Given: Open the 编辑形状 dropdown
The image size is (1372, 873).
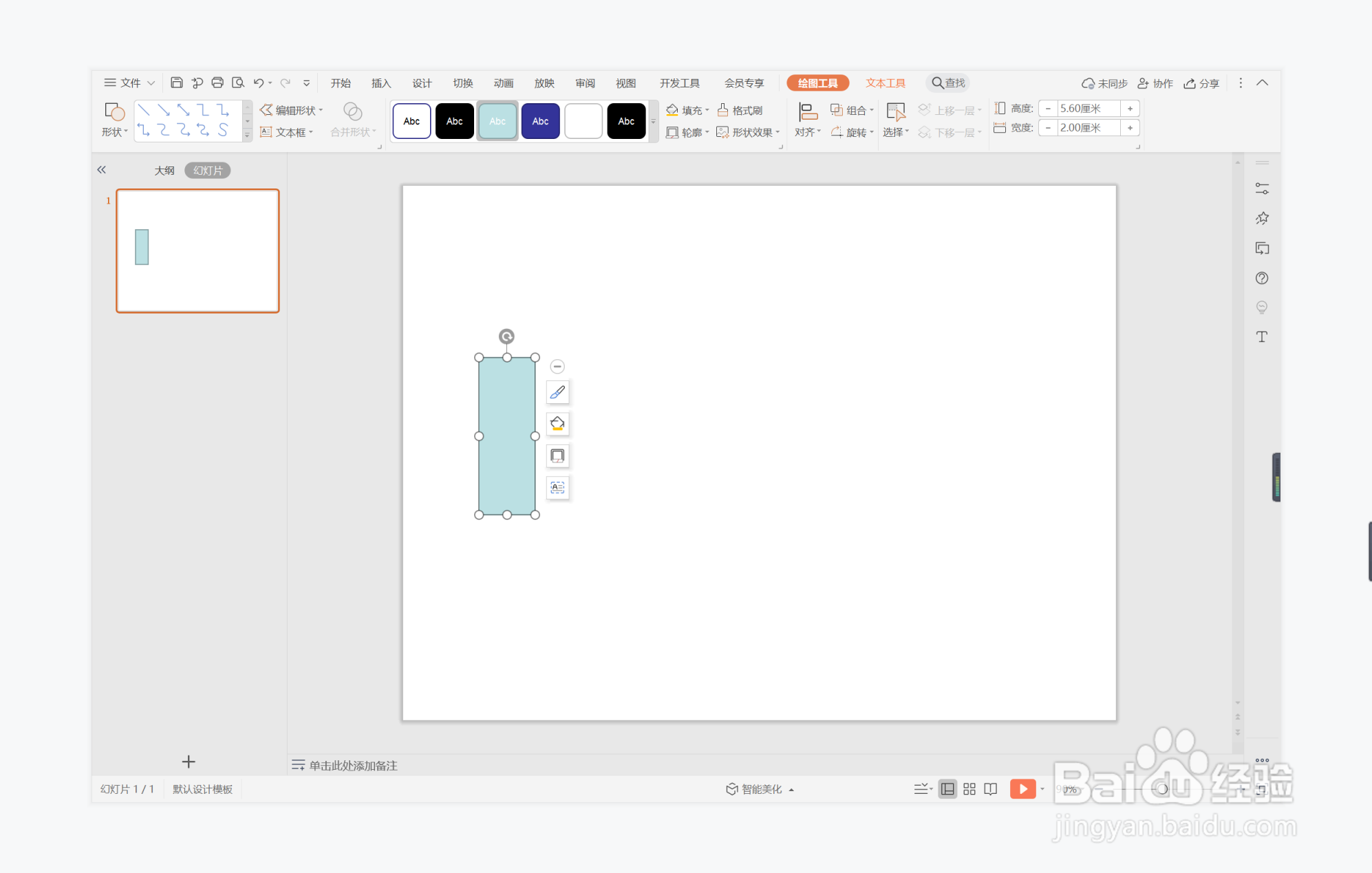Looking at the screenshot, I should 291,110.
